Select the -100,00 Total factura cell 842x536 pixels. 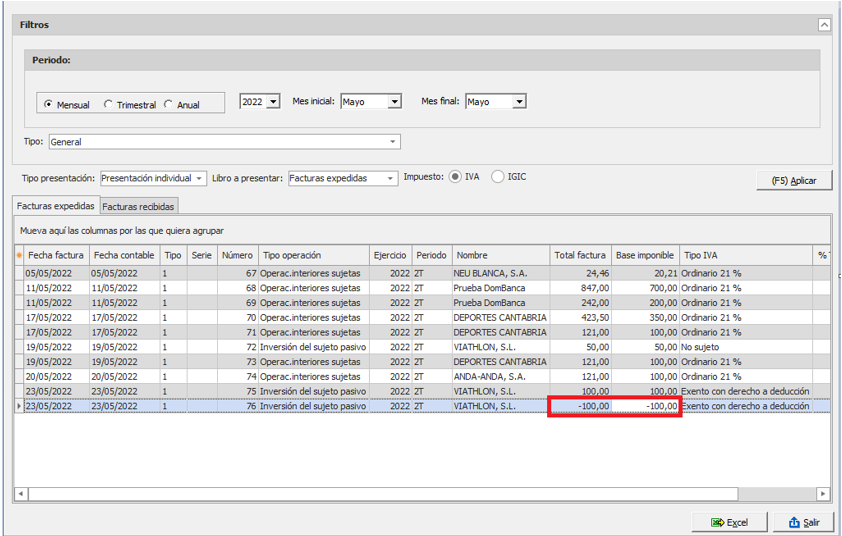coord(580,406)
